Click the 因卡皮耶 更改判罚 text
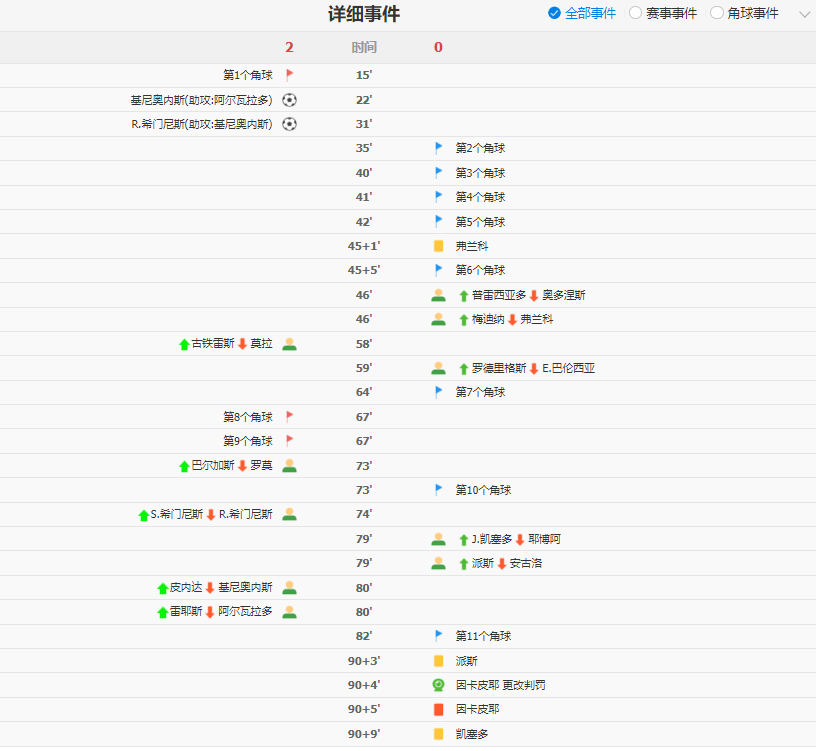816x751 pixels. point(501,685)
